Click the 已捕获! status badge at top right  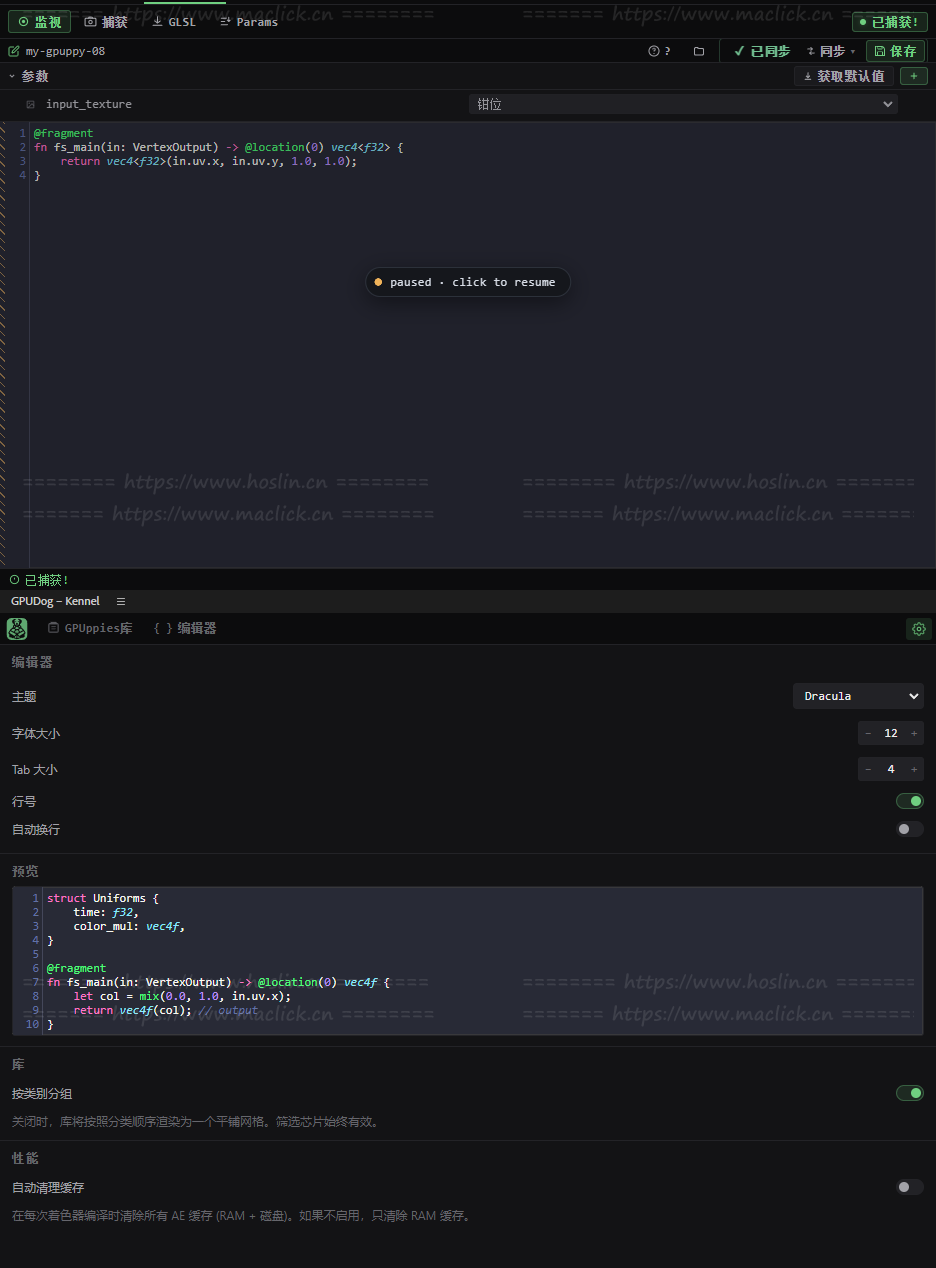pos(889,22)
